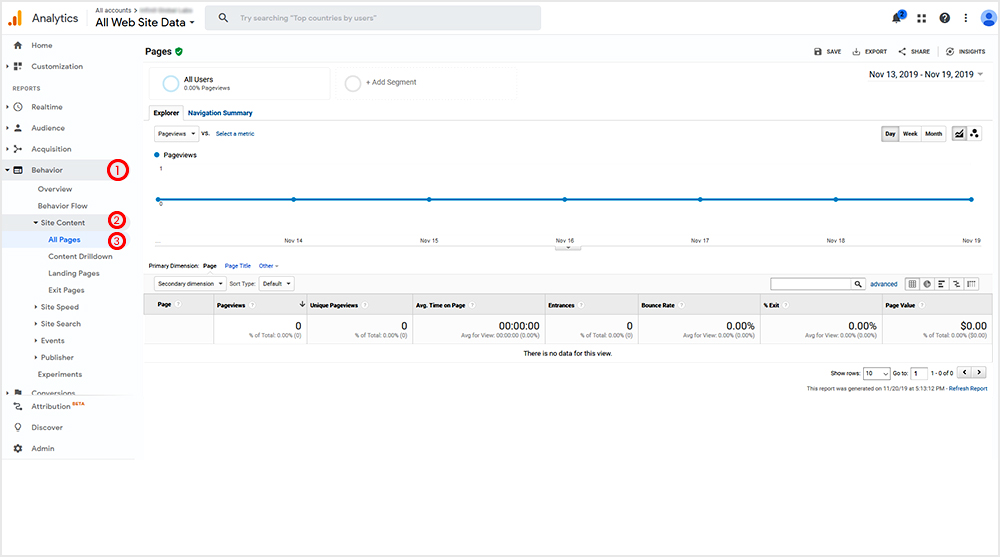The width and height of the screenshot is (1000, 557).
Task: Select the Day interval button
Action: pos(890,133)
